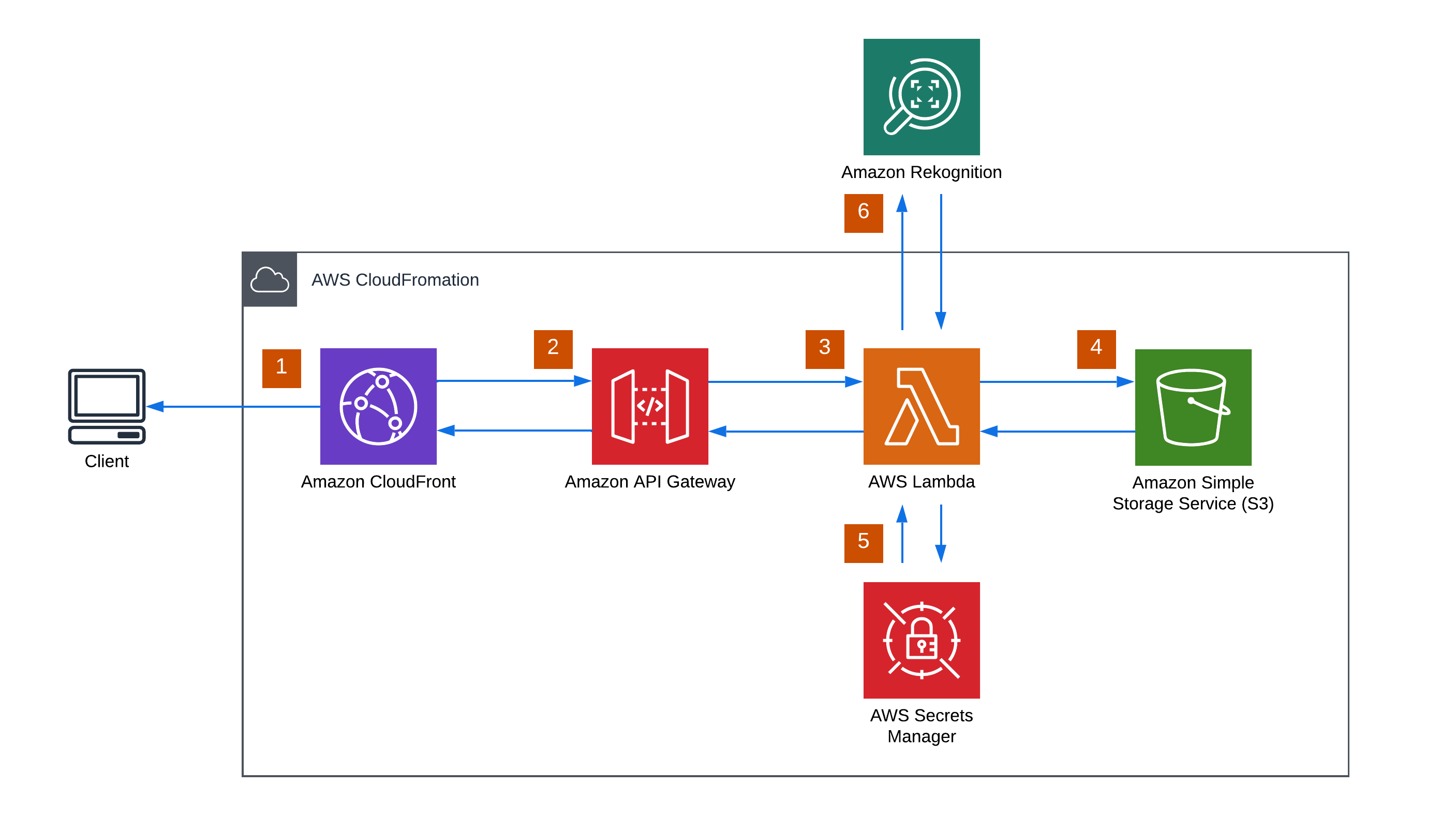
Task: Click step number 5 badge
Action: [863, 543]
